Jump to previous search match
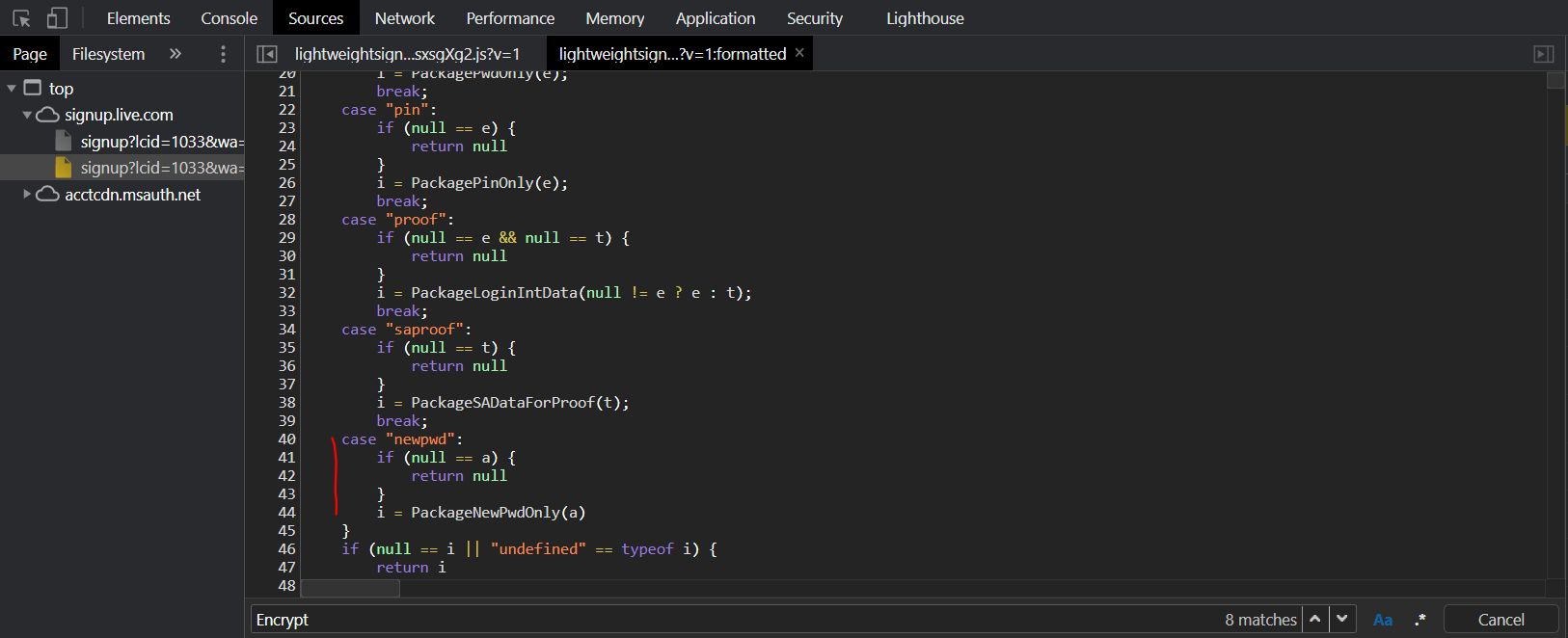The width and height of the screenshot is (1568, 638). point(1314,619)
